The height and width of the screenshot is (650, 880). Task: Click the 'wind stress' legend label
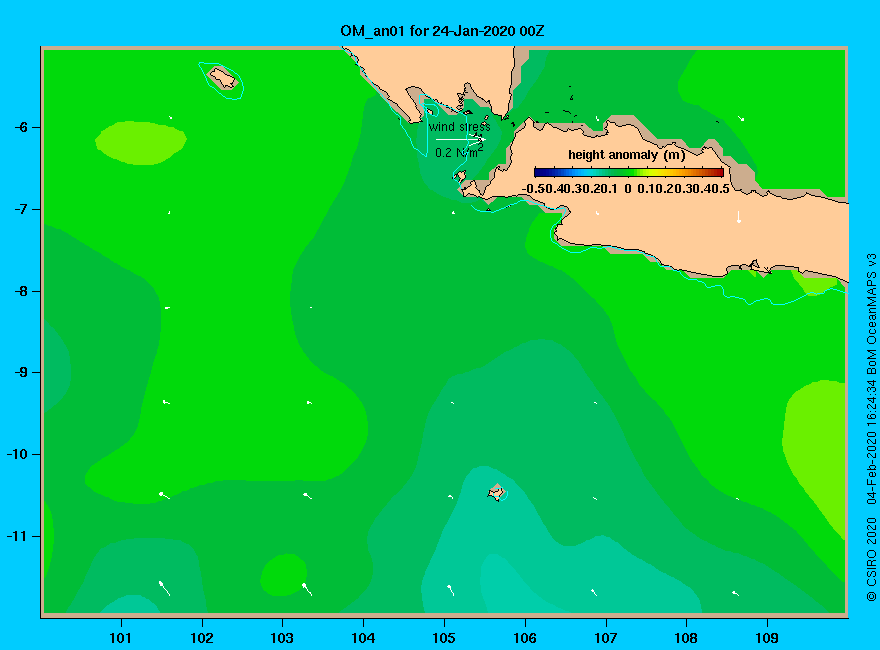point(460,127)
